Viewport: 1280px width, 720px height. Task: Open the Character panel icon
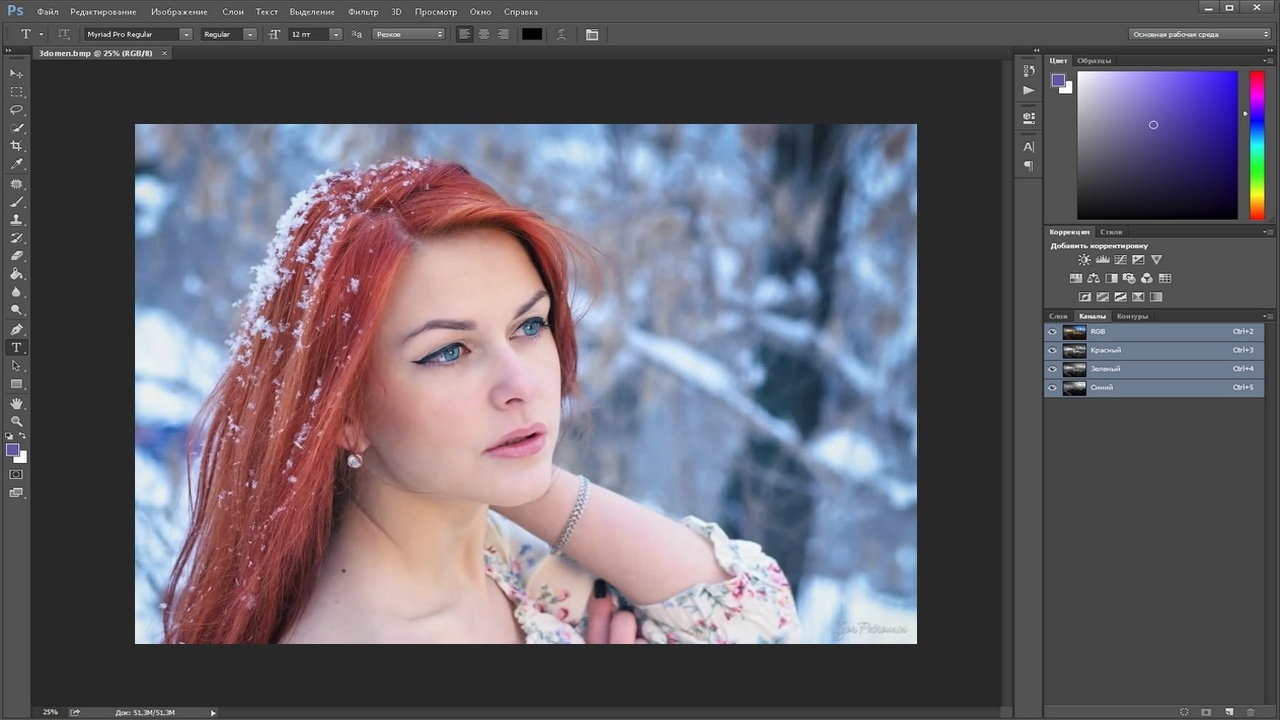pyautogui.click(x=1029, y=147)
